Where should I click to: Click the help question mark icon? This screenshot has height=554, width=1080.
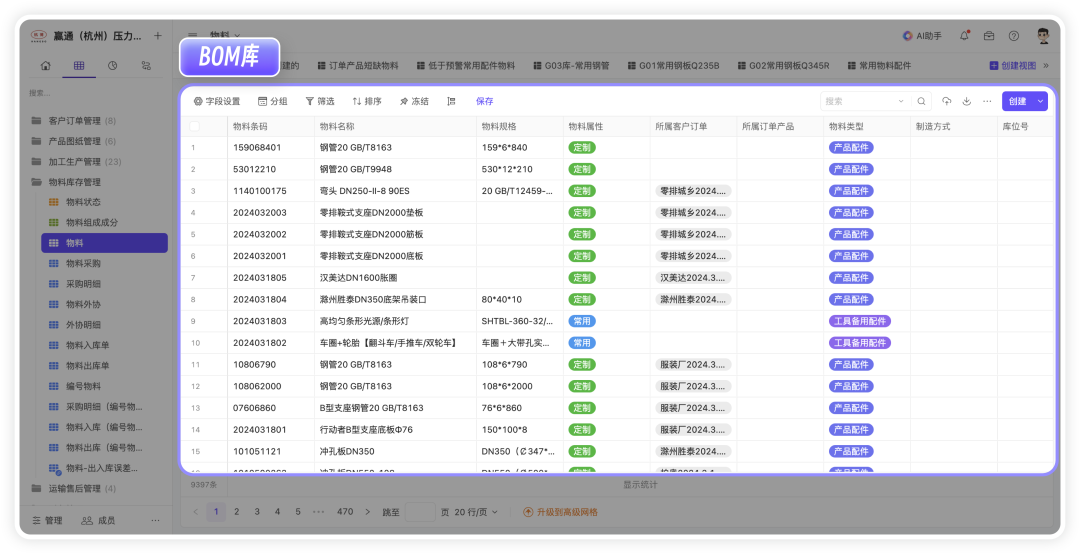(1013, 36)
